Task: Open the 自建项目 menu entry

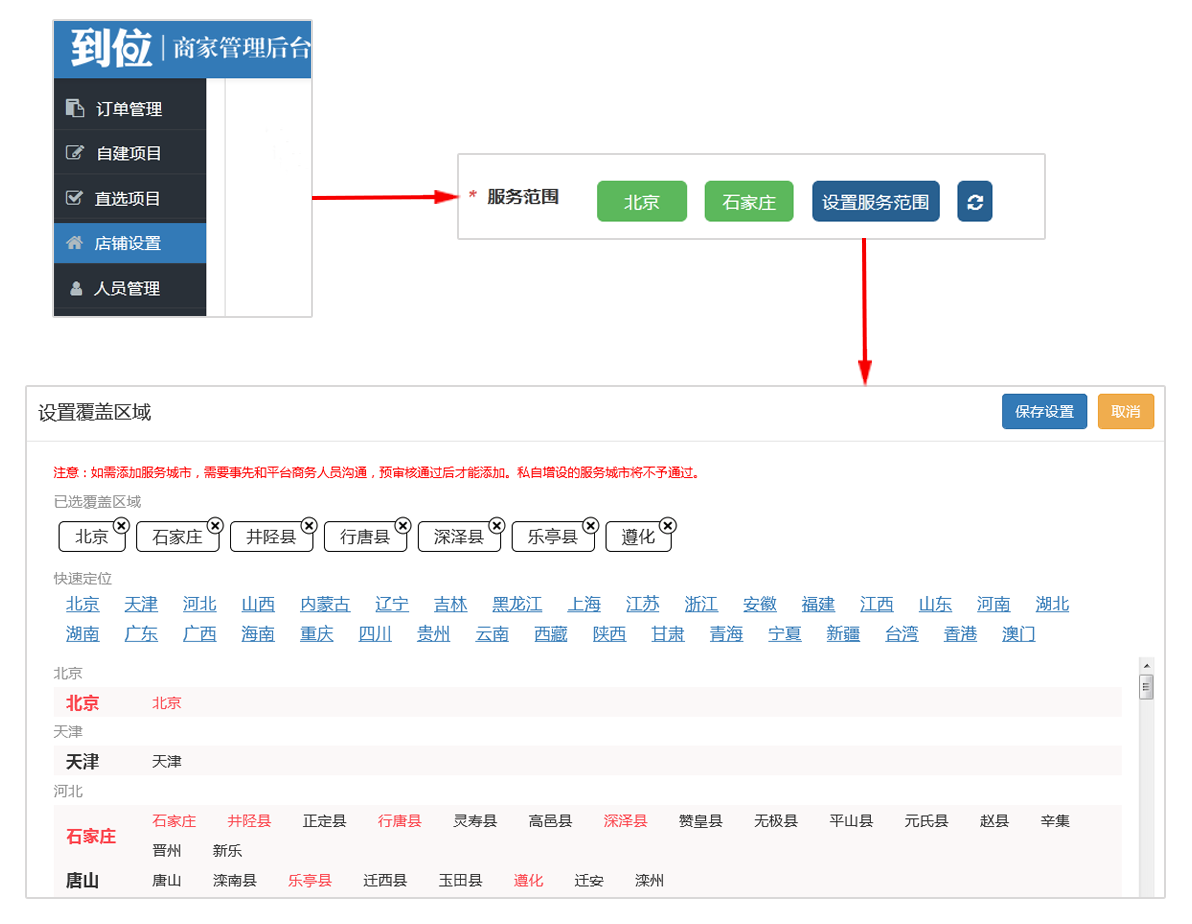Action: click(129, 154)
